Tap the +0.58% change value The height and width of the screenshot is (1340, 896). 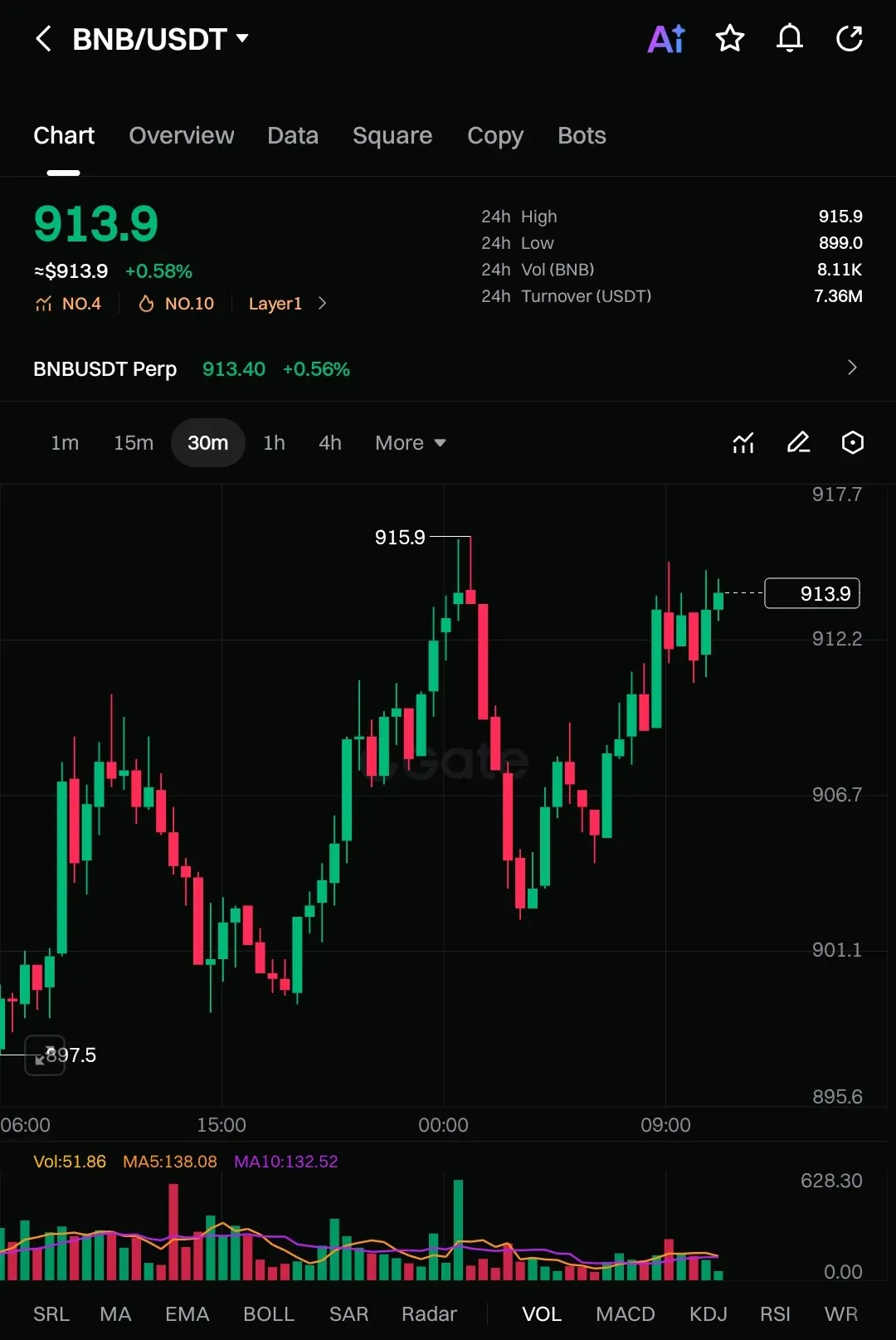point(158,271)
